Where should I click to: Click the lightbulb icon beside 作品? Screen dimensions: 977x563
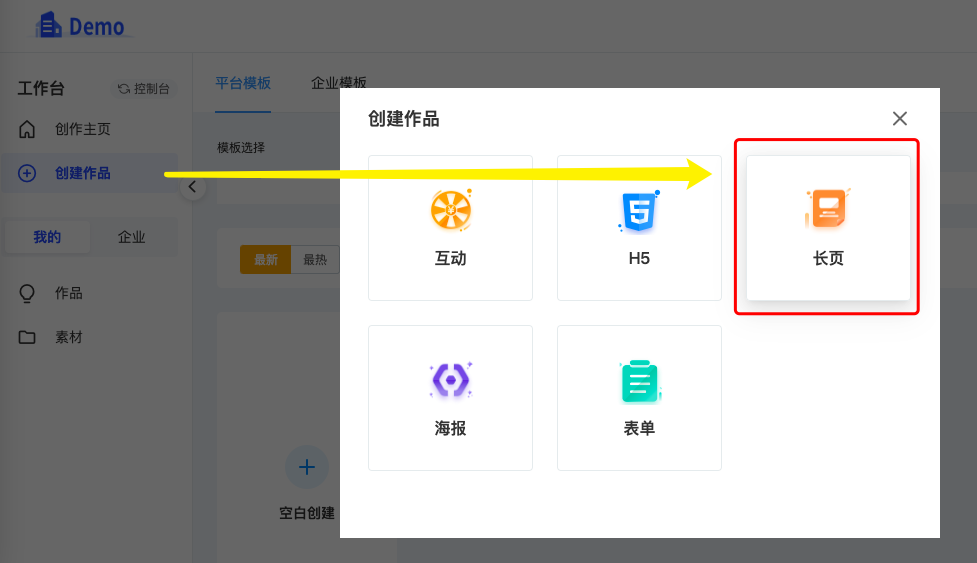(x=27, y=293)
